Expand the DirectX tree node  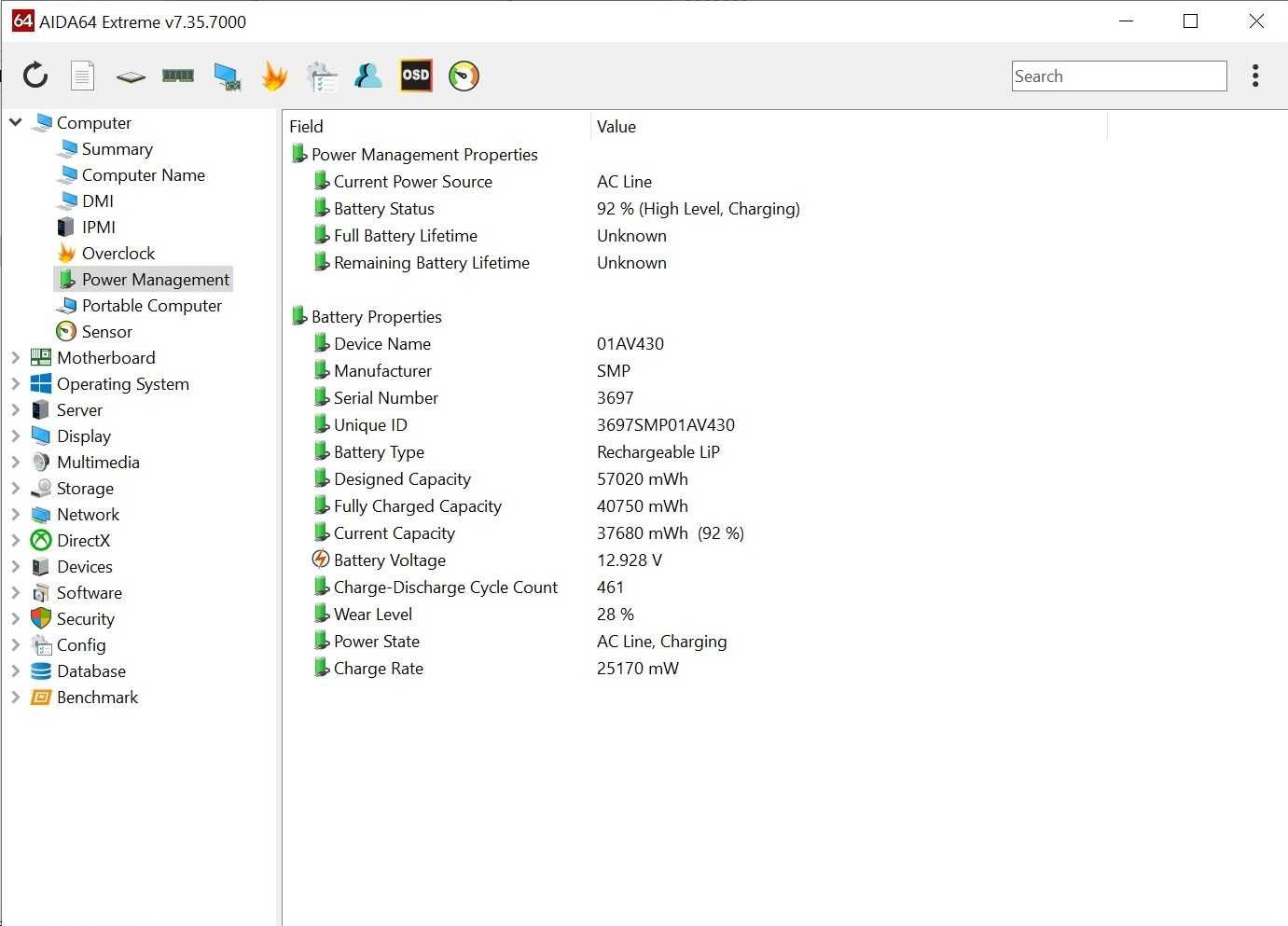pos(16,540)
